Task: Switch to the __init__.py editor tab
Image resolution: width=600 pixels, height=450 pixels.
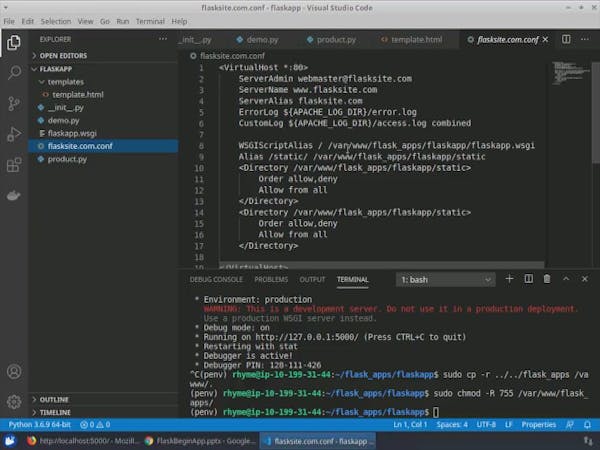Action: click(x=197, y=40)
